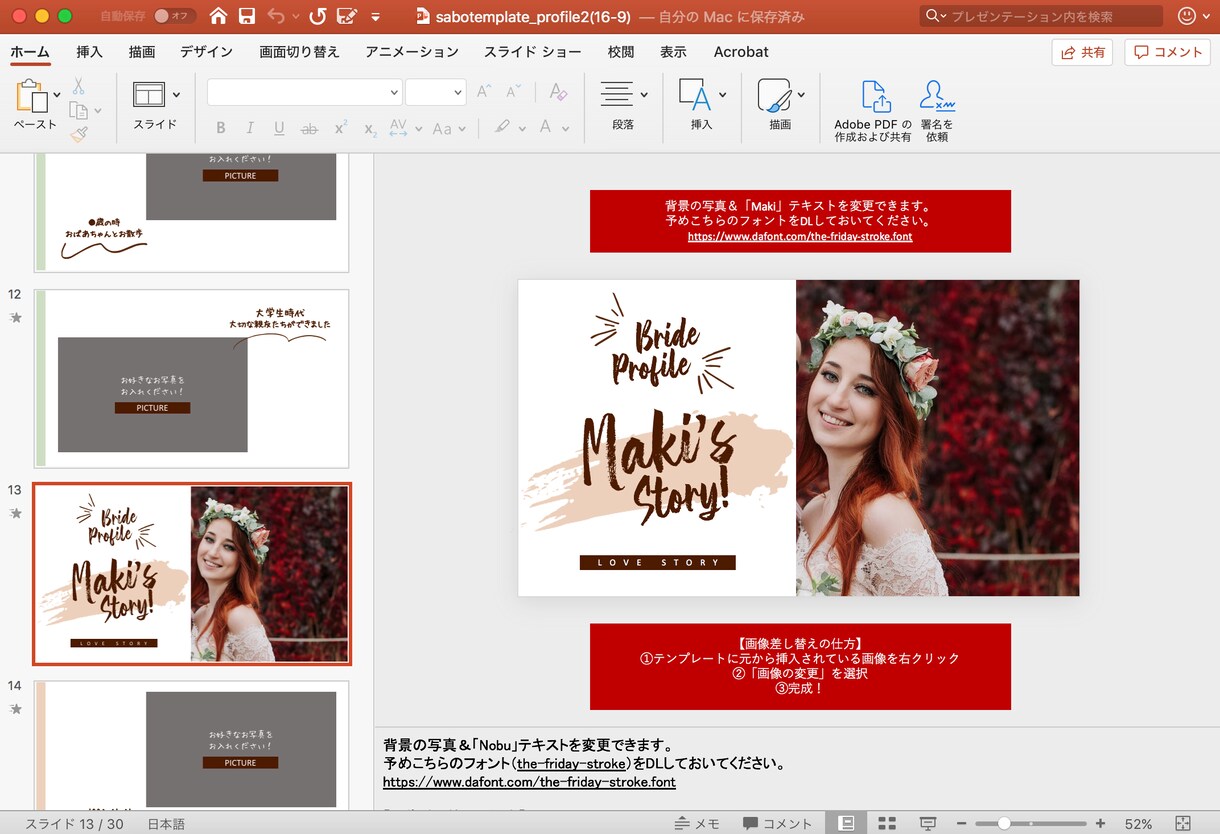Click the copy icon in the ribbon
The image size is (1220, 834).
pyautogui.click(x=78, y=111)
